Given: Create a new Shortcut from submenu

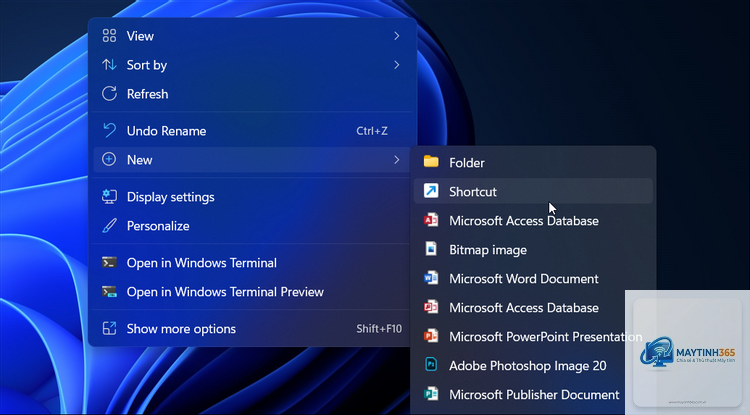Looking at the screenshot, I should [x=533, y=191].
